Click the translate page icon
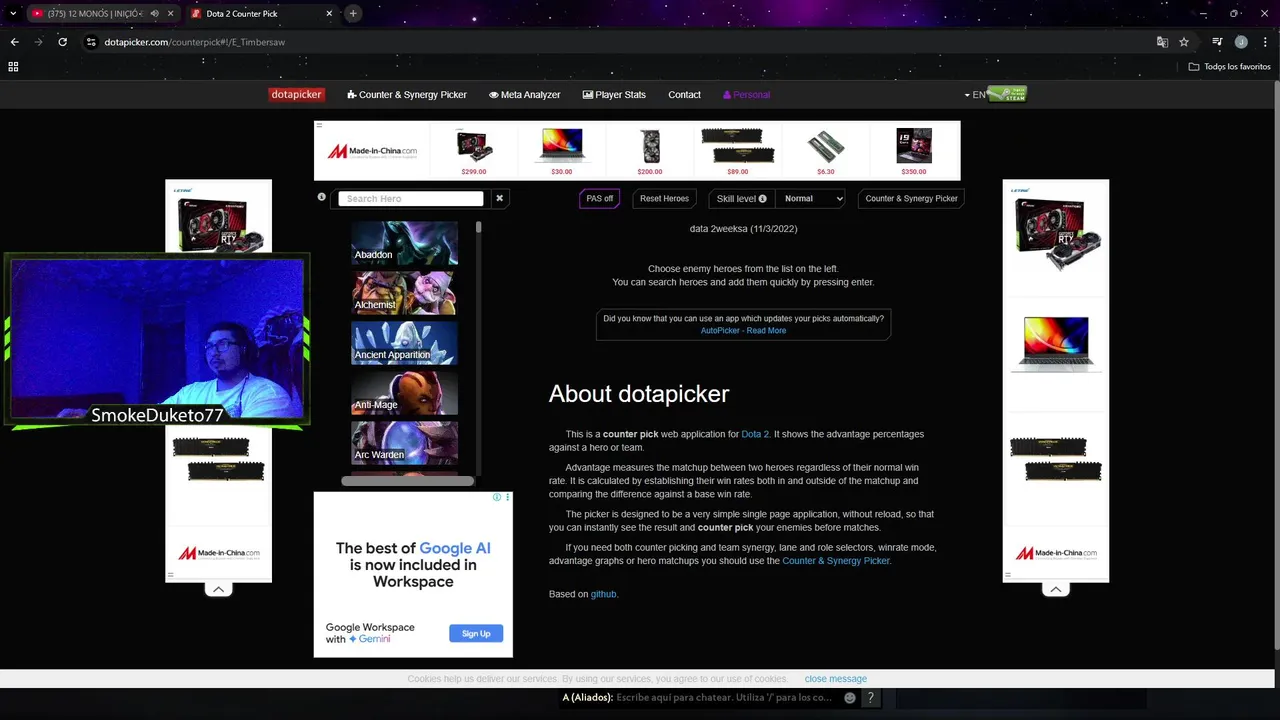 (1162, 42)
